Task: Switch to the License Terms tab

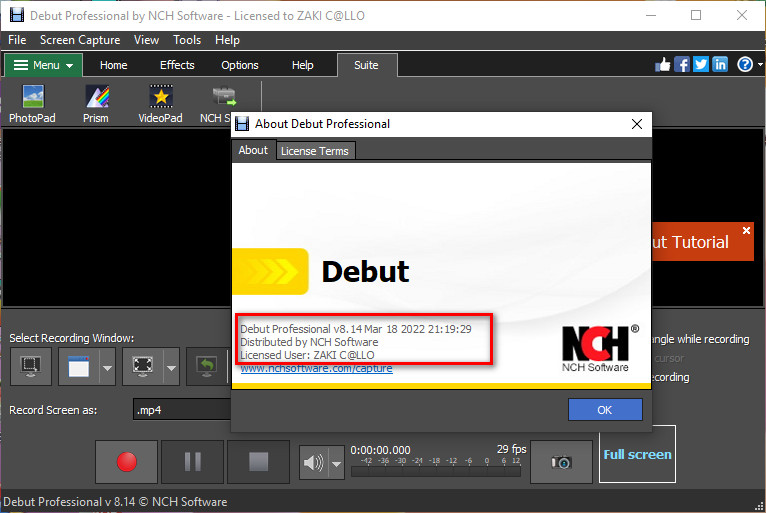Action: coord(315,151)
